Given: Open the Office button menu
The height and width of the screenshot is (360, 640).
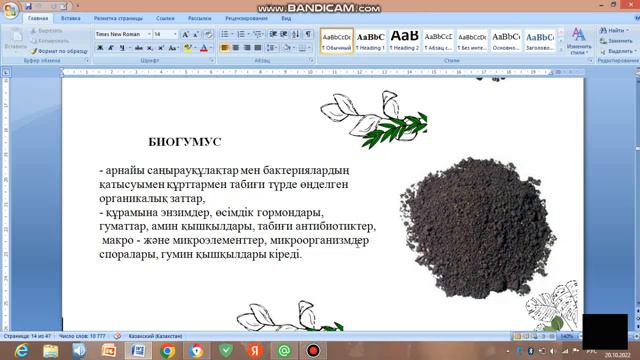Looking at the screenshot, I should pos(10,10).
